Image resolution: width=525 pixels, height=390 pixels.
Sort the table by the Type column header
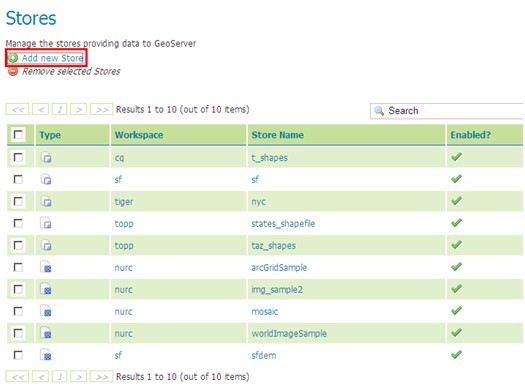pyautogui.click(x=50, y=135)
